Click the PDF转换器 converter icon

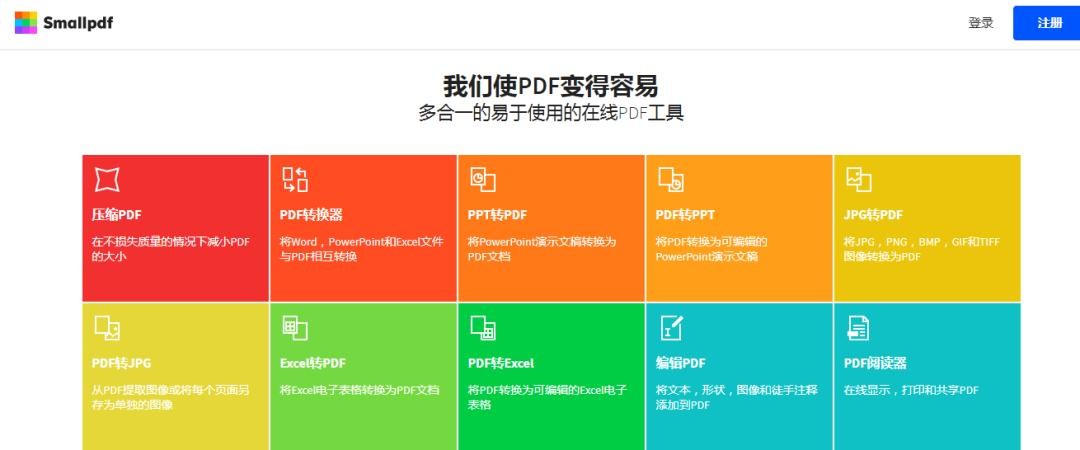click(x=294, y=179)
